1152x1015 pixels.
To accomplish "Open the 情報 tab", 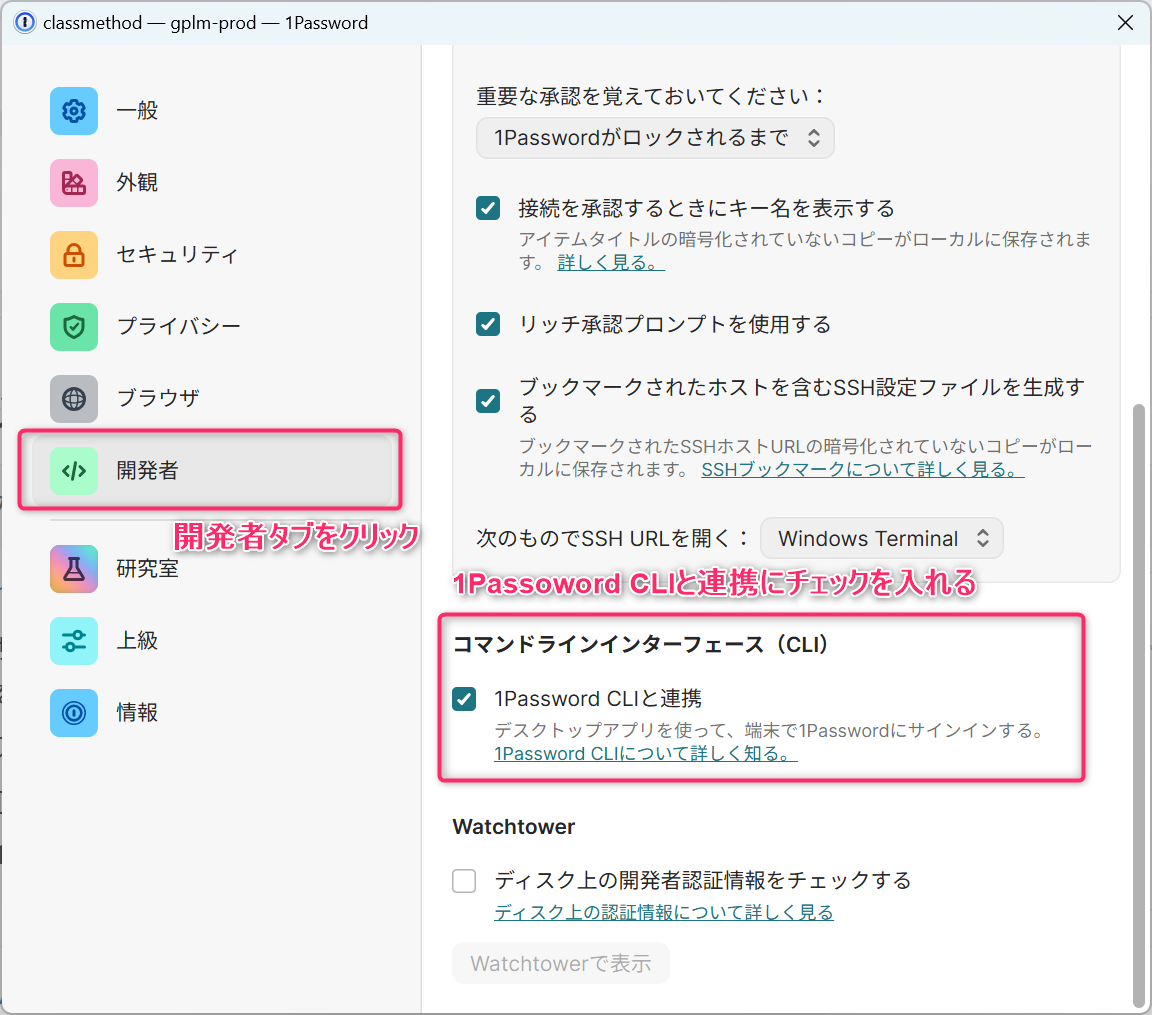I will (x=212, y=712).
